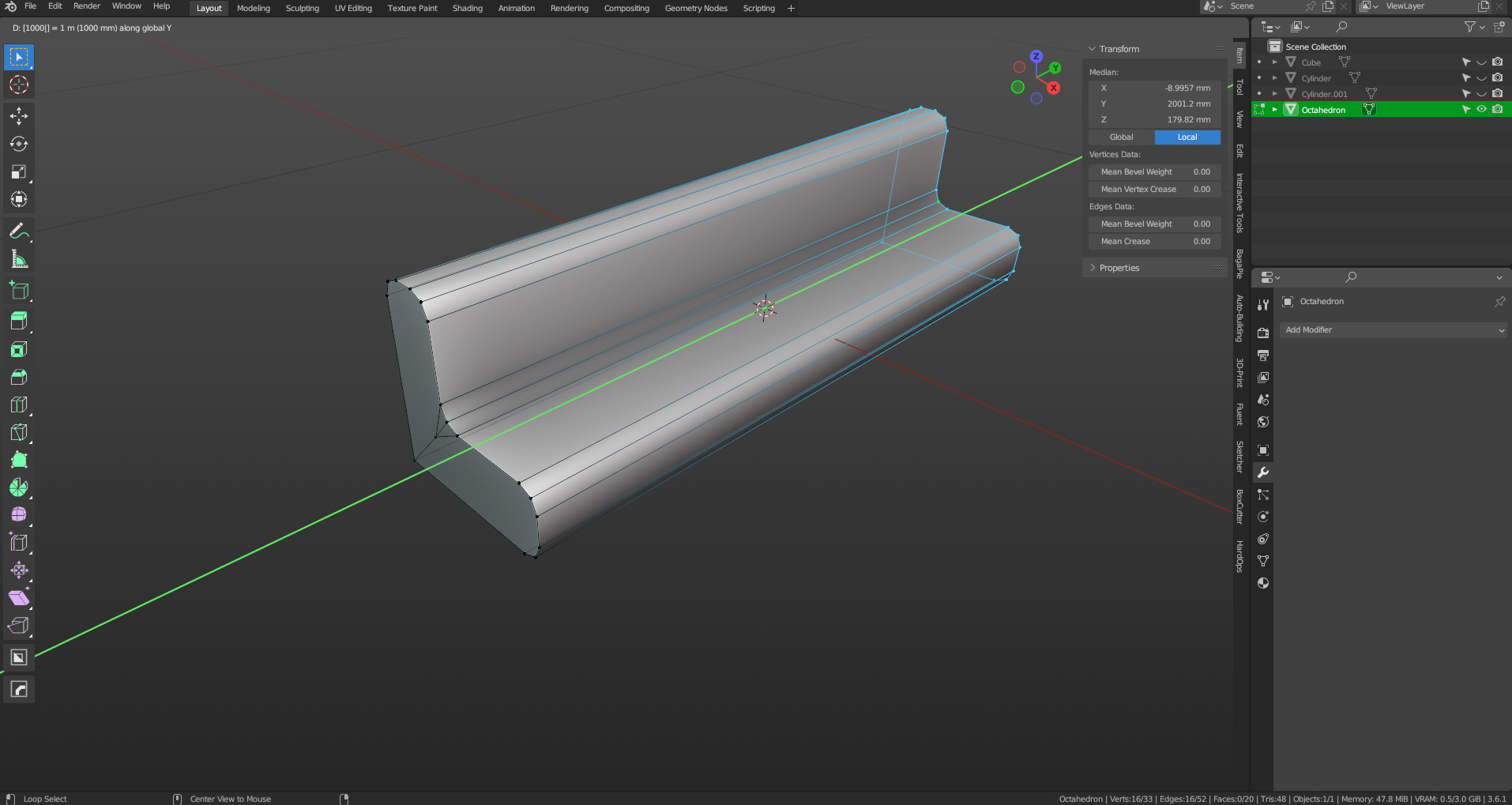This screenshot has height=805, width=1512.
Task: Switch transform orientation to Global
Action: [x=1121, y=137]
